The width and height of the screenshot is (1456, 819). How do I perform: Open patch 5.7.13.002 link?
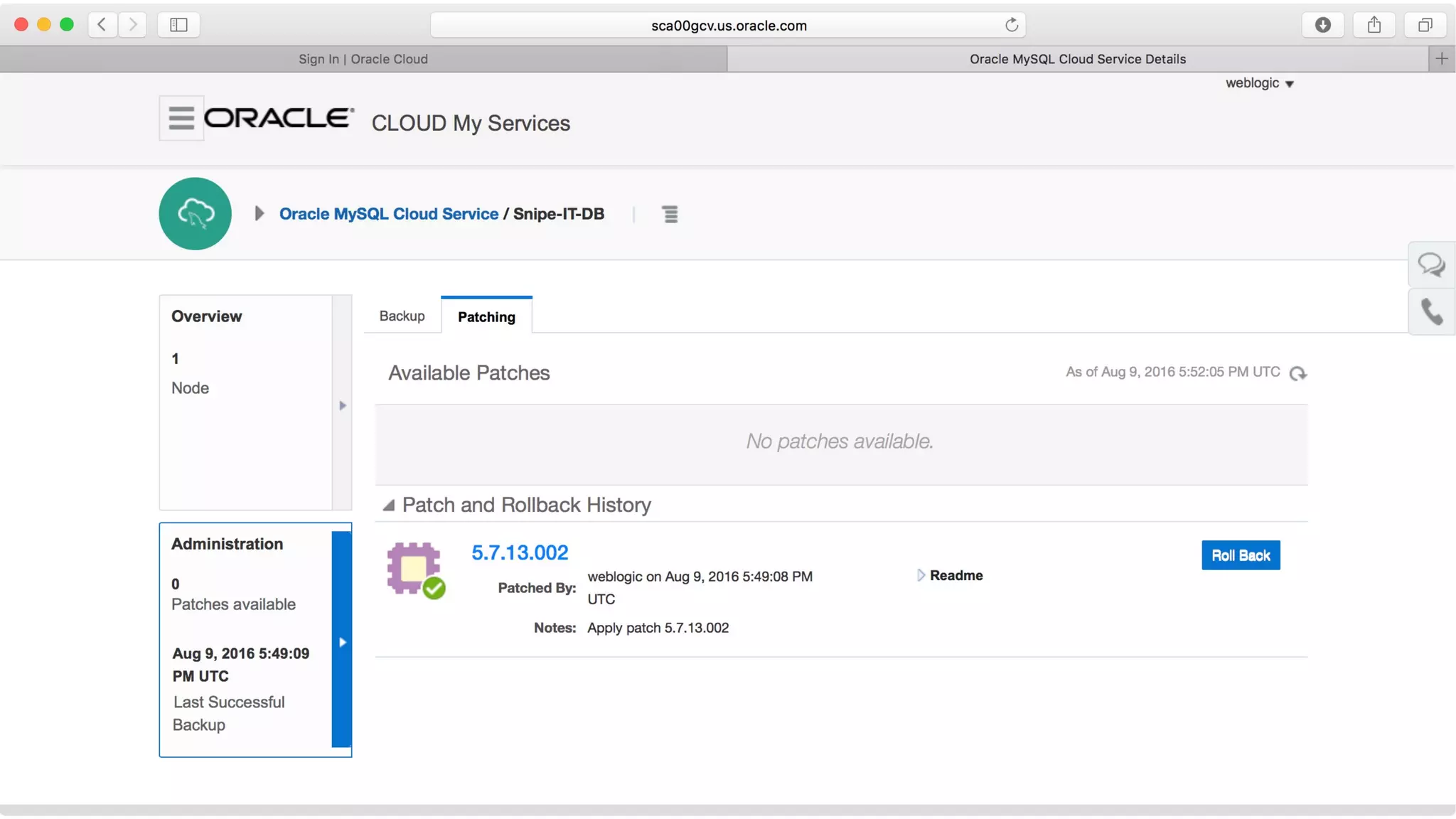[x=520, y=552]
